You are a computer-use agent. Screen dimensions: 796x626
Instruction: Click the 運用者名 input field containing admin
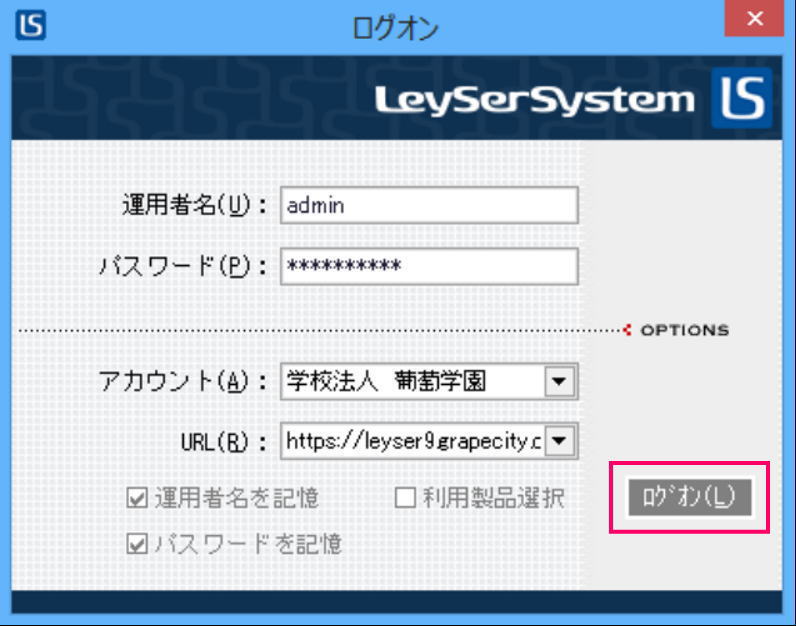pos(429,205)
